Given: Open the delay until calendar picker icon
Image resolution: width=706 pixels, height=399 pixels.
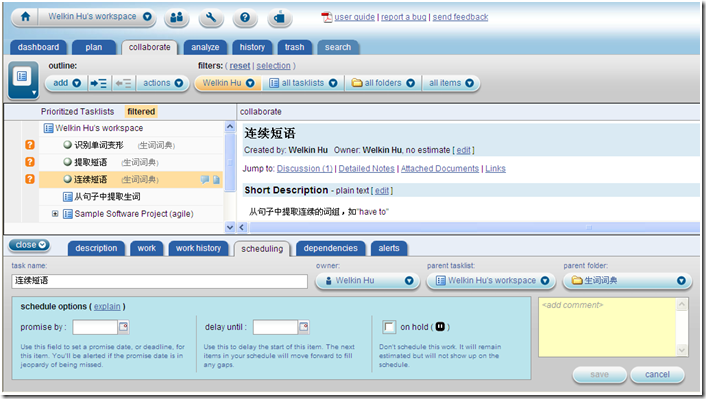Looking at the screenshot, I should [x=304, y=327].
